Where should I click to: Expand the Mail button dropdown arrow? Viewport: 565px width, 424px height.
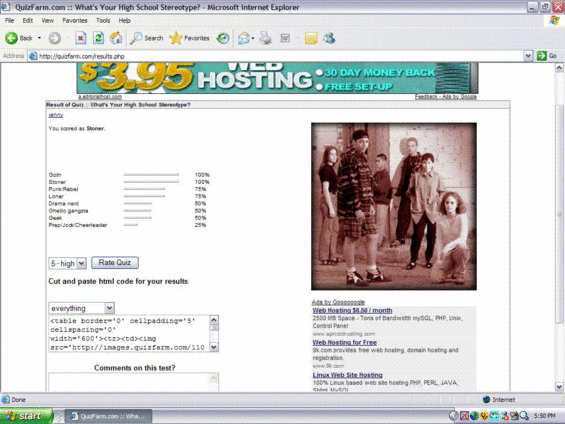pyautogui.click(x=253, y=38)
